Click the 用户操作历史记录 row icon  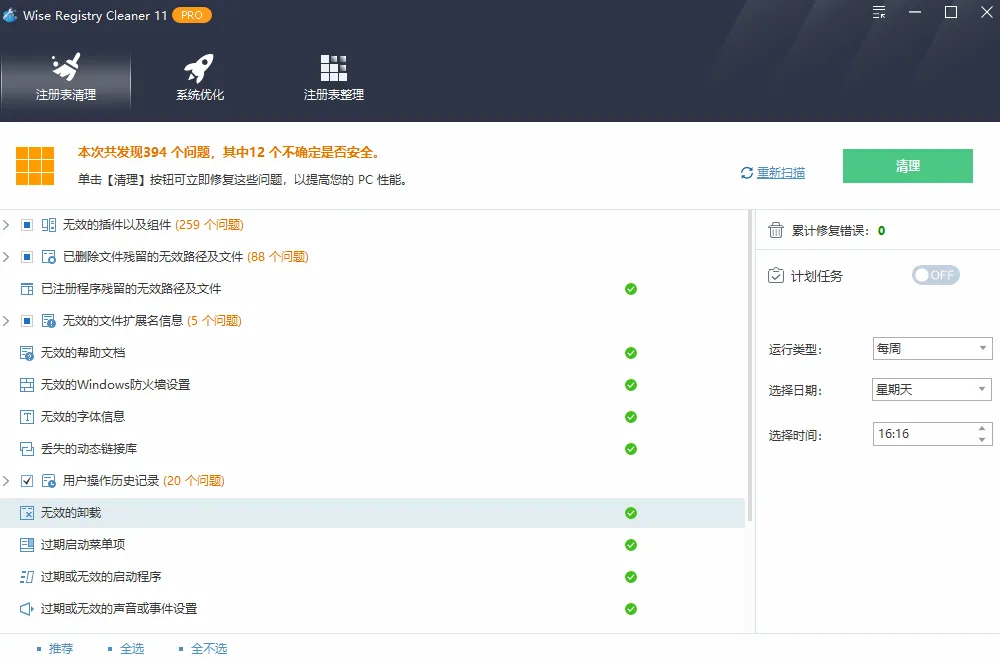pyautogui.click(x=48, y=481)
